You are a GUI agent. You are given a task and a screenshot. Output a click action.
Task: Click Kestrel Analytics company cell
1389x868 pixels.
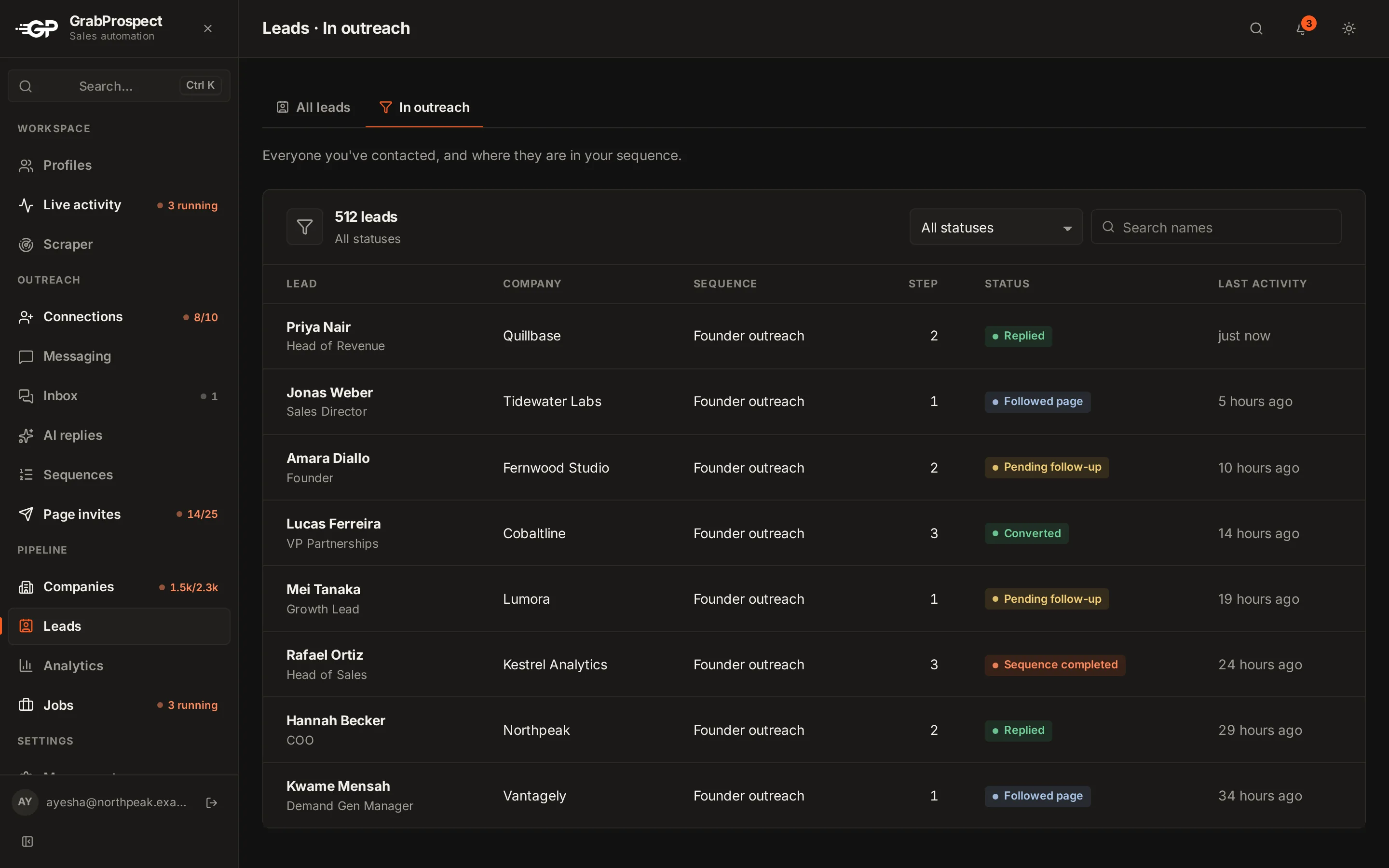point(555,665)
